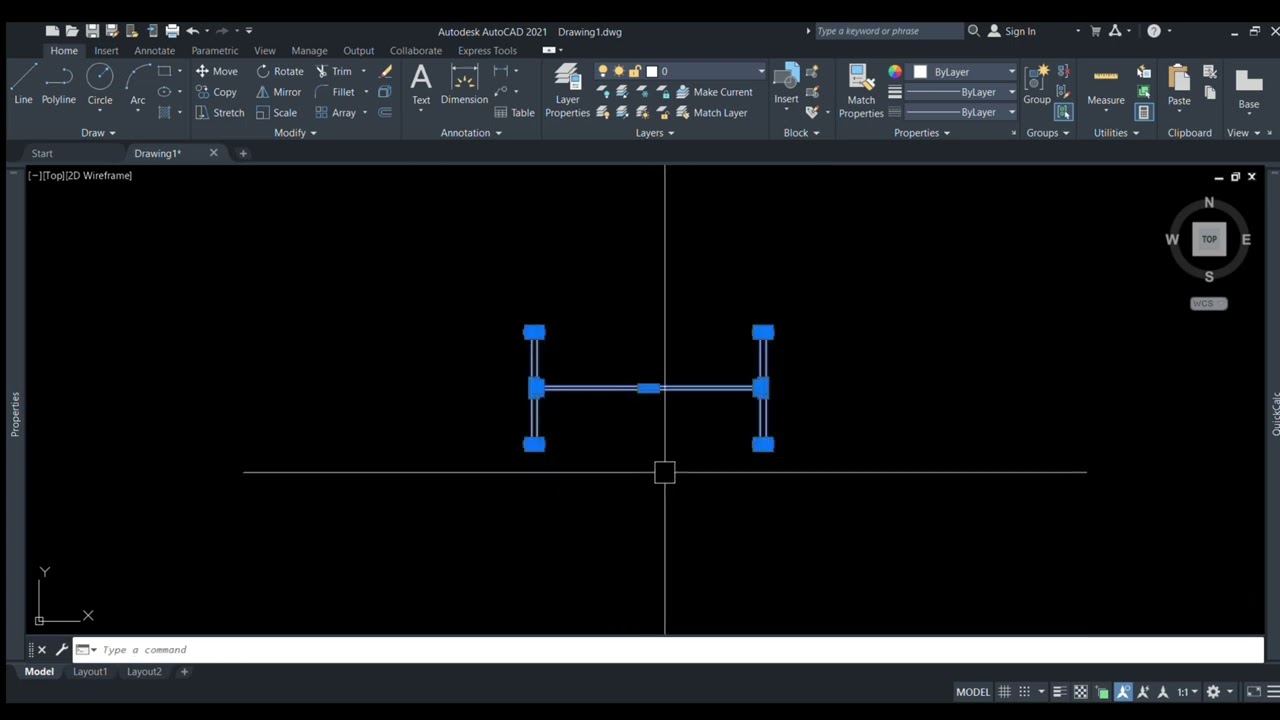Insert multiline Text tool
This screenshot has width=1280, height=720.
[421, 84]
